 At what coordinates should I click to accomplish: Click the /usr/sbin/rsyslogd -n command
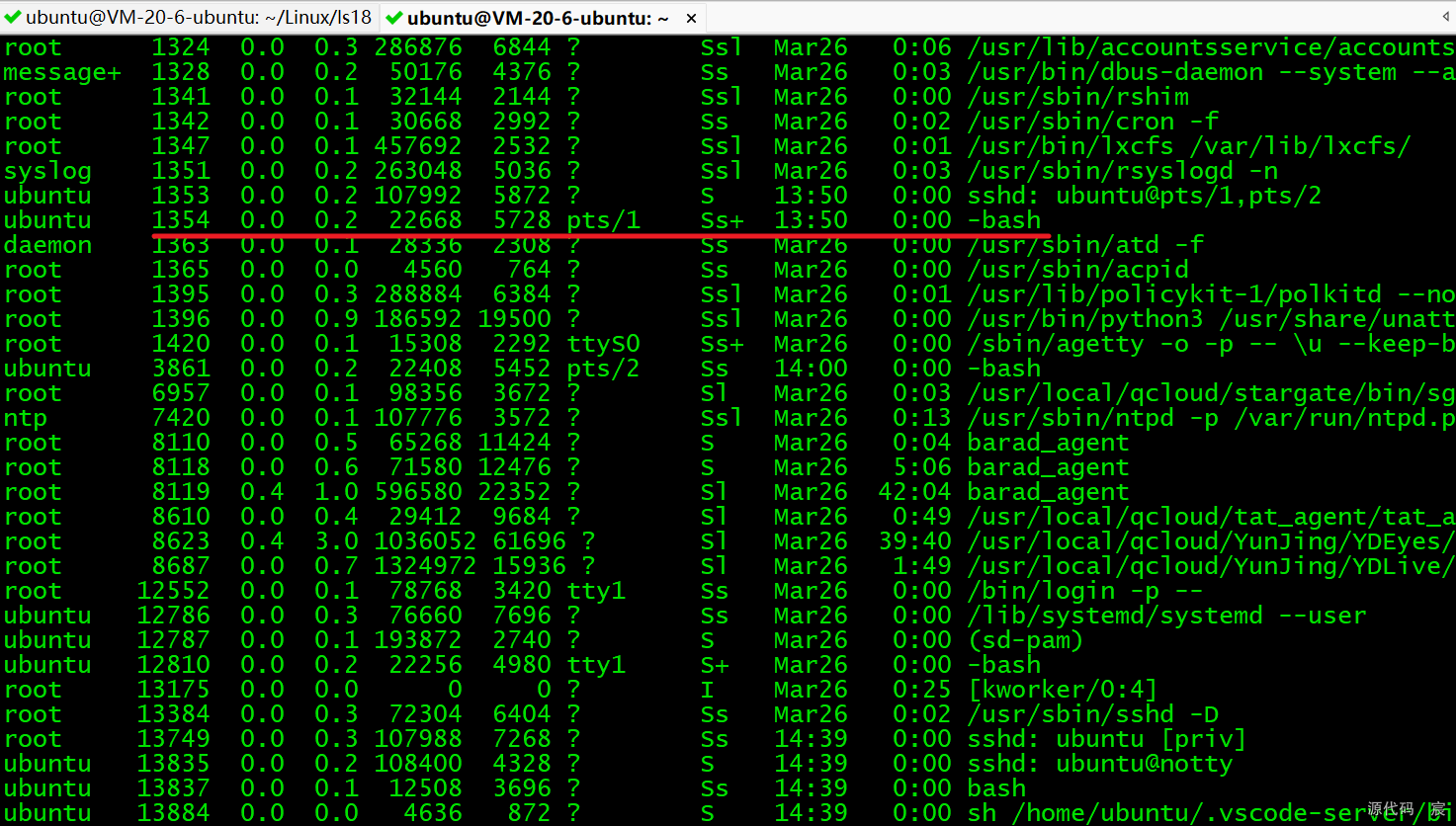pyautogui.click(x=1123, y=171)
